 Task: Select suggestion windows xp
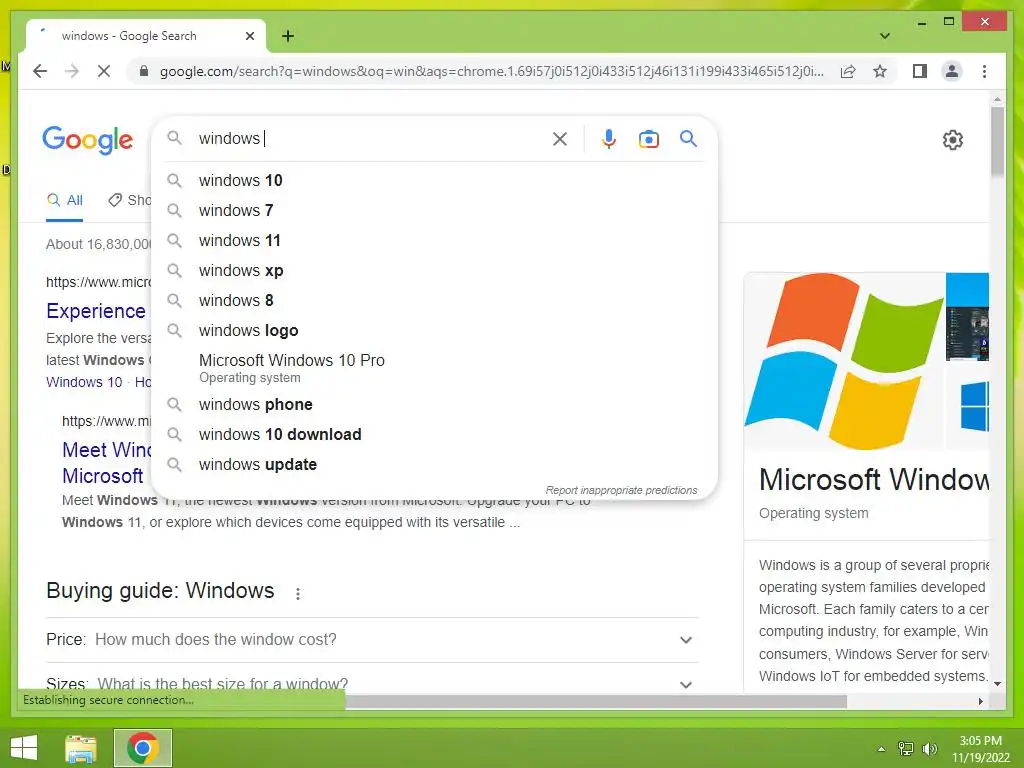[435, 270]
